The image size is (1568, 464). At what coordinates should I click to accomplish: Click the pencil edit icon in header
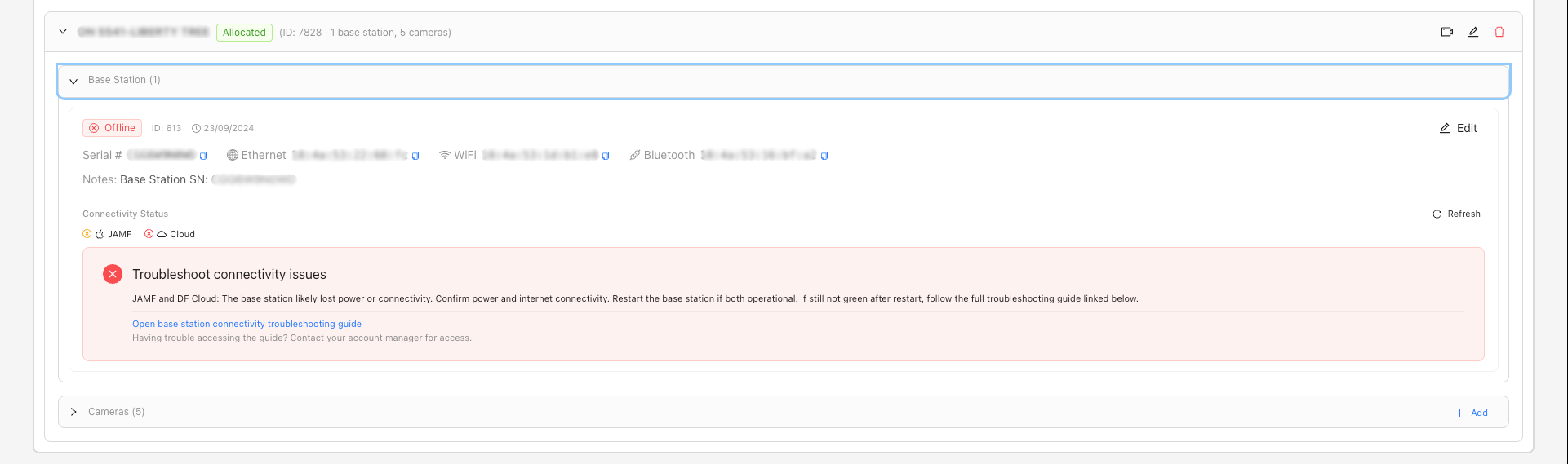click(x=1473, y=32)
